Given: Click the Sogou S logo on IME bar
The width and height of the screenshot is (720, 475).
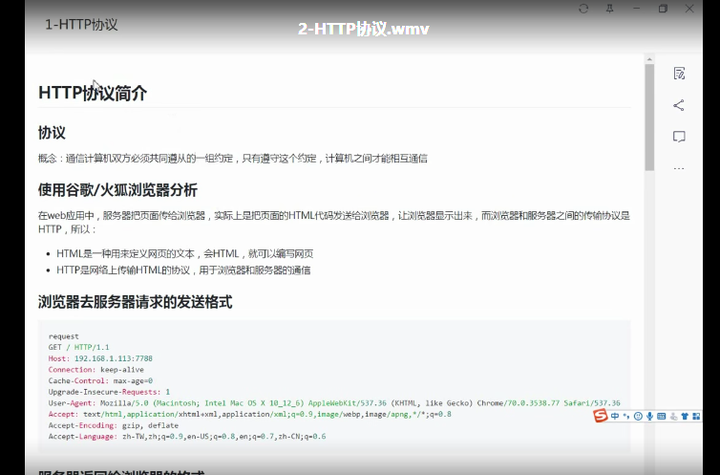Looking at the screenshot, I should [600, 416].
